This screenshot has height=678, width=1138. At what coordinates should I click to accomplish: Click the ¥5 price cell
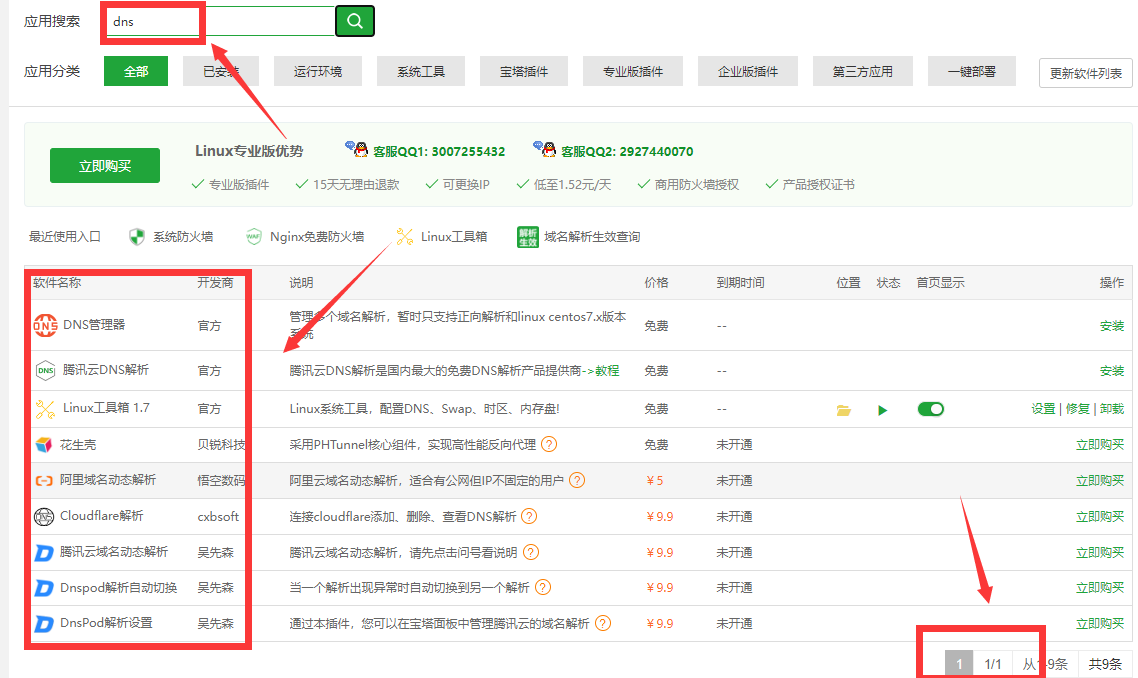pos(655,481)
